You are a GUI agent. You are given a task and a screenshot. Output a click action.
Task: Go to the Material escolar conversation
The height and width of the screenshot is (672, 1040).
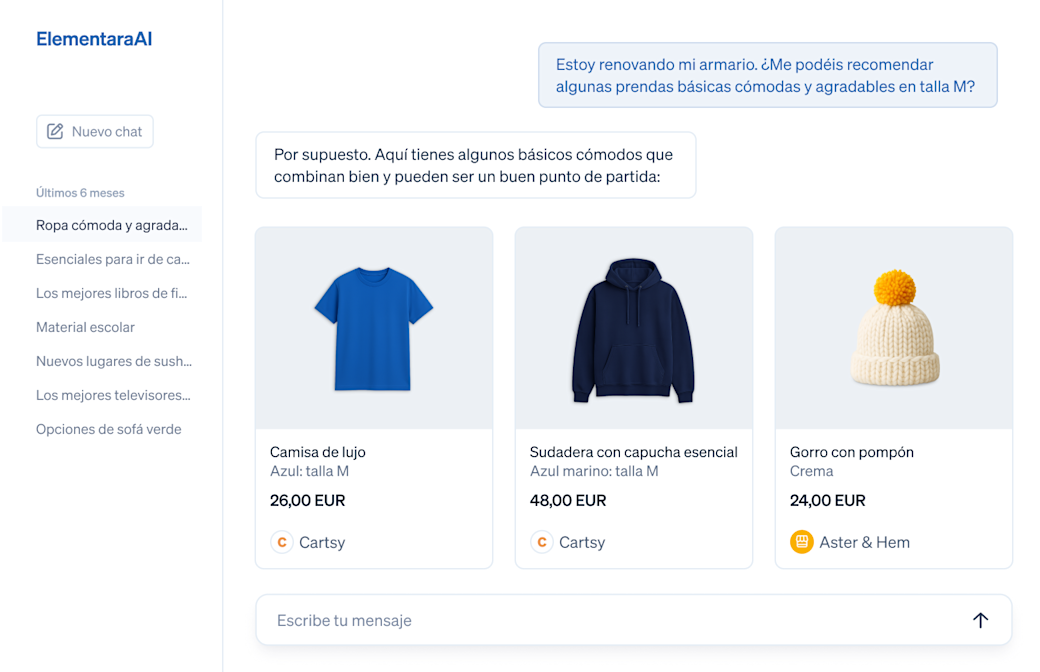85,327
